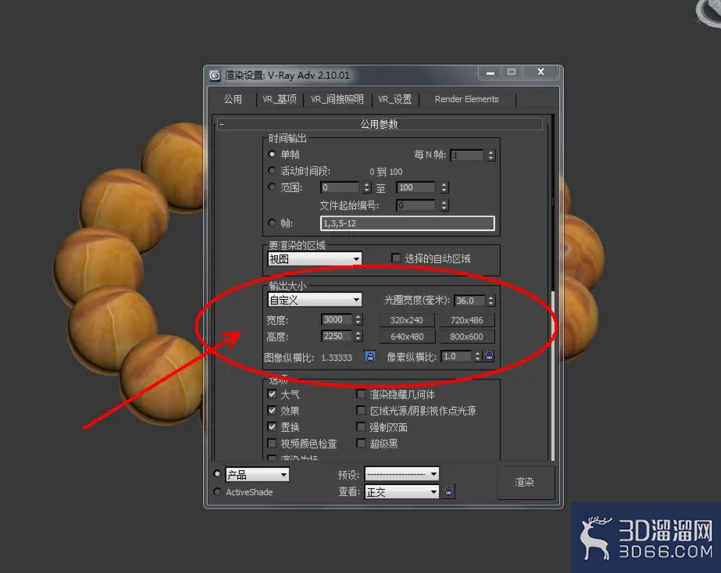Choose the 720x486 preset size button
The height and width of the screenshot is (573, 721).
point(467,320)
